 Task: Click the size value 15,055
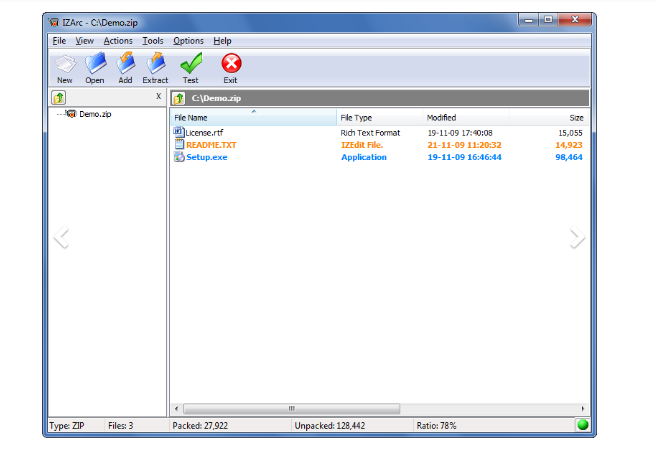(x=570, y=133)
